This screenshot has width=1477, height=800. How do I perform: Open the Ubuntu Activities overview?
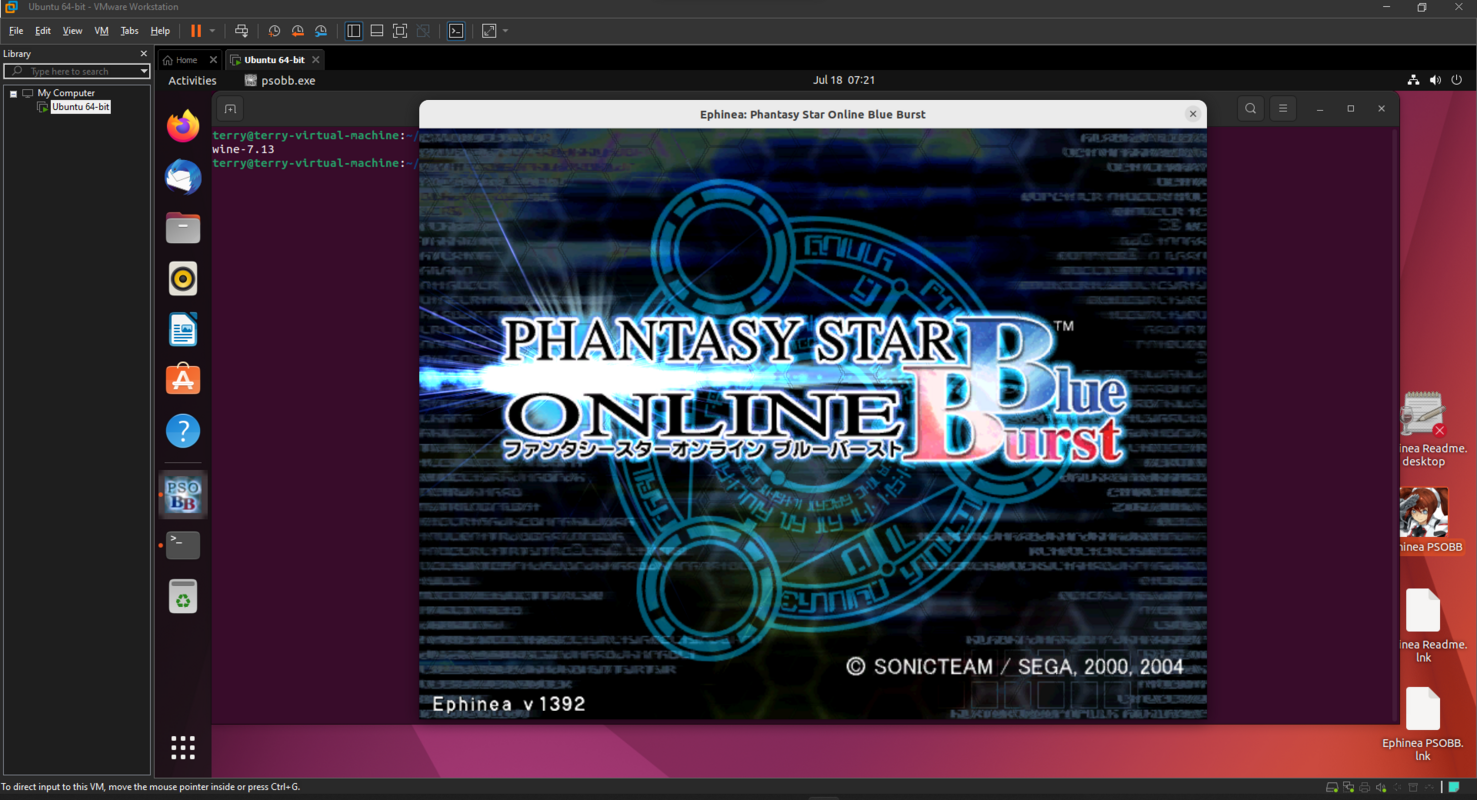coord(192,80)
